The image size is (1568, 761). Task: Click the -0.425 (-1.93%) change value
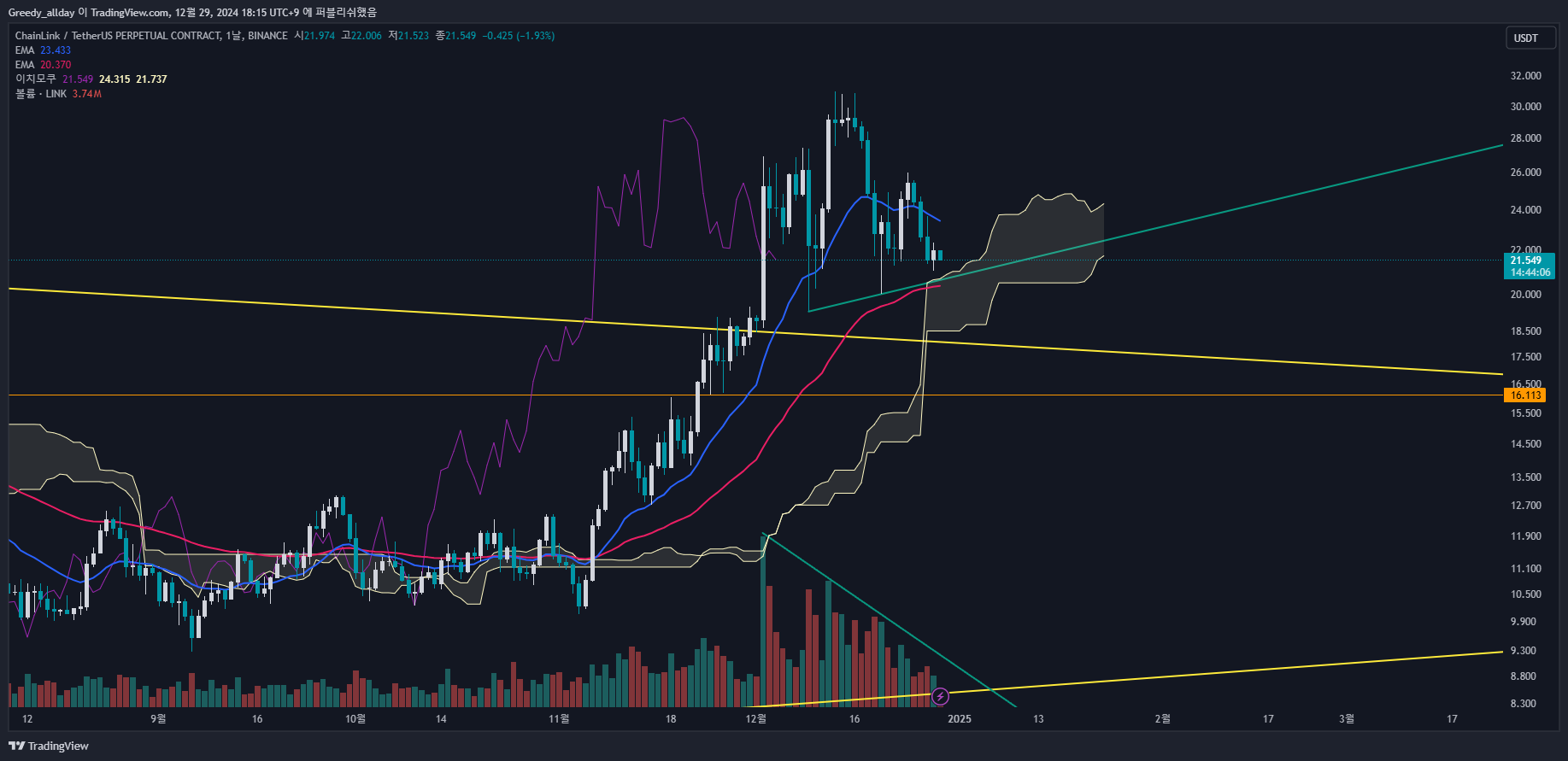[x=519, y=36]
